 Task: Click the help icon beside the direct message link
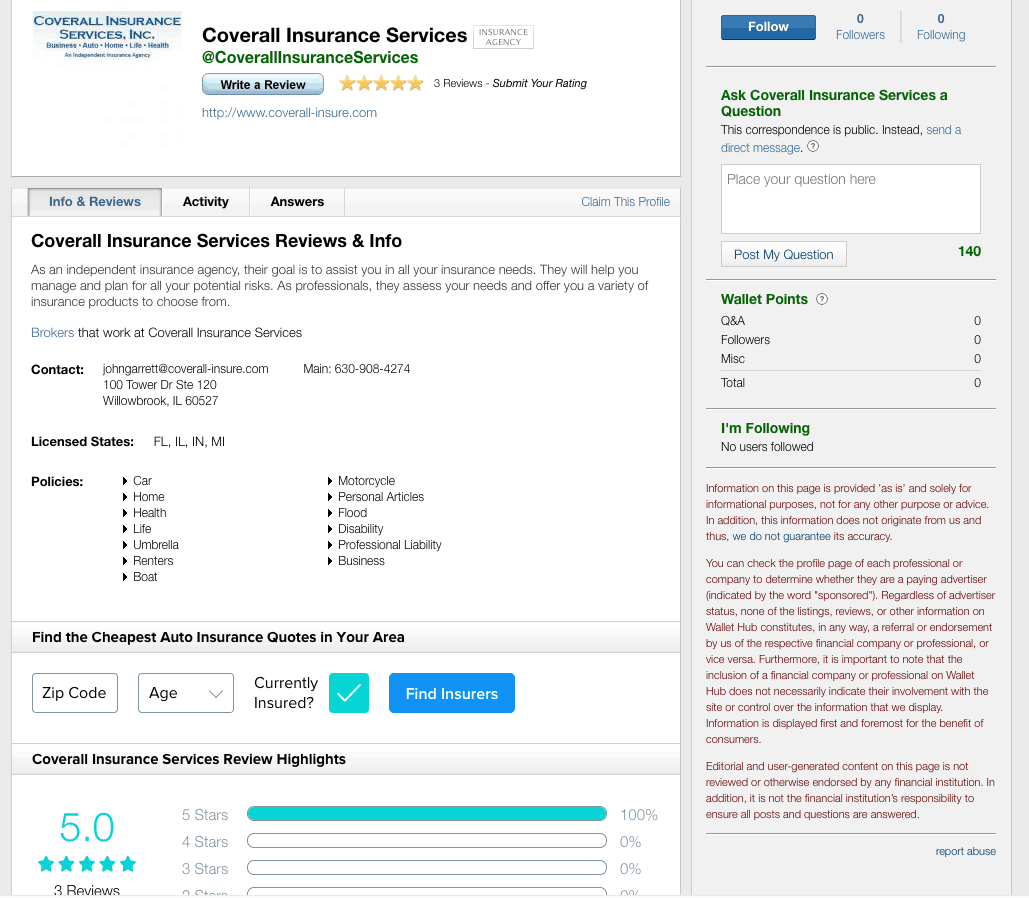click(813, 146)
